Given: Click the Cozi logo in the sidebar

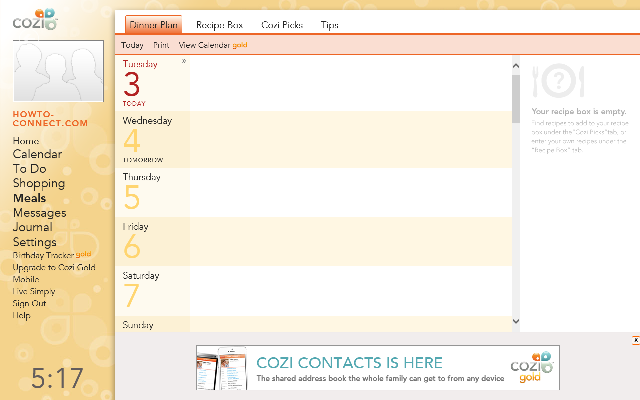Looking at the screenshot, I should point(35,19).
